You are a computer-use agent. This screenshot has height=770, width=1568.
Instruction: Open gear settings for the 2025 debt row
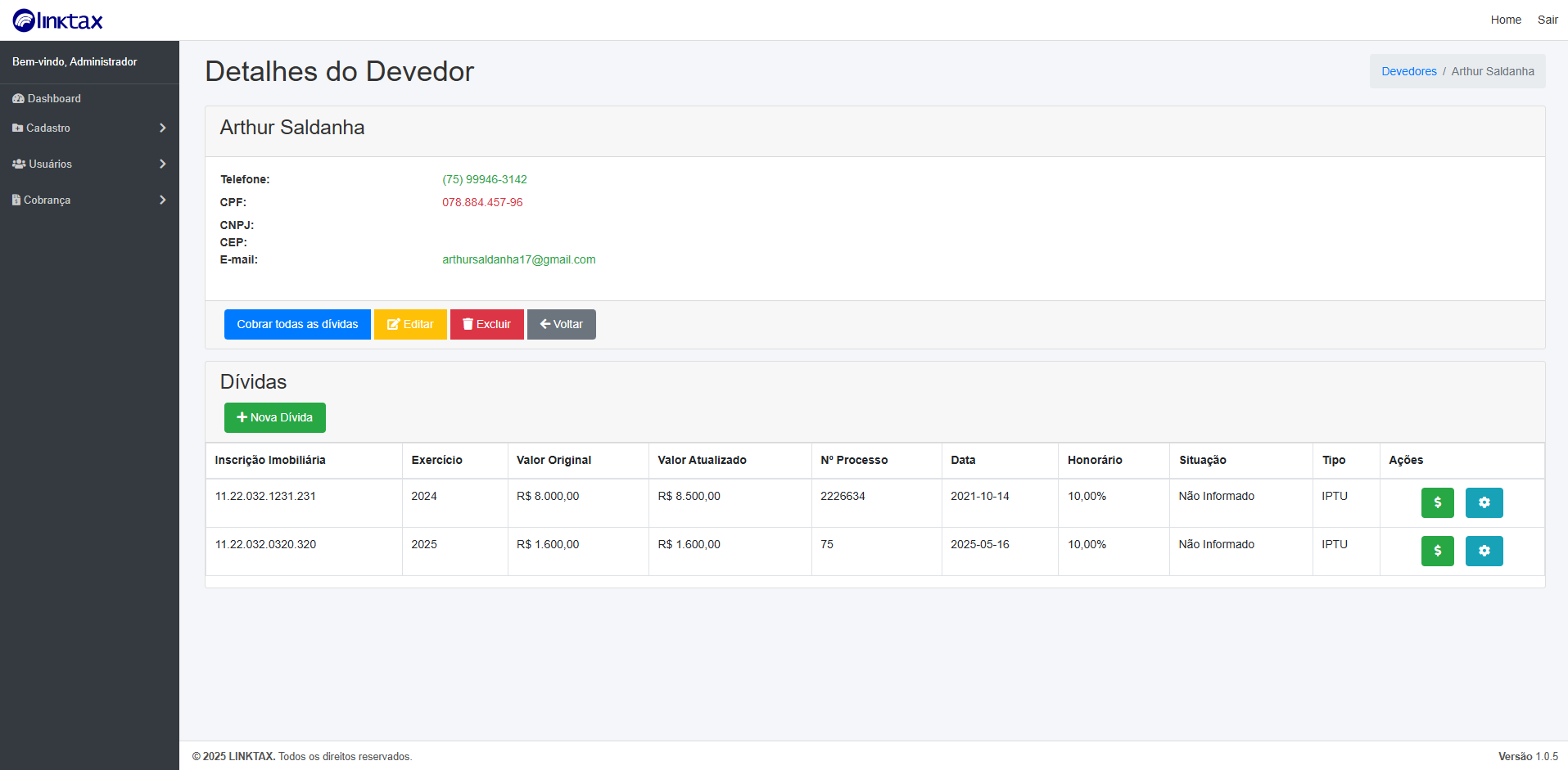point(1484,551)
